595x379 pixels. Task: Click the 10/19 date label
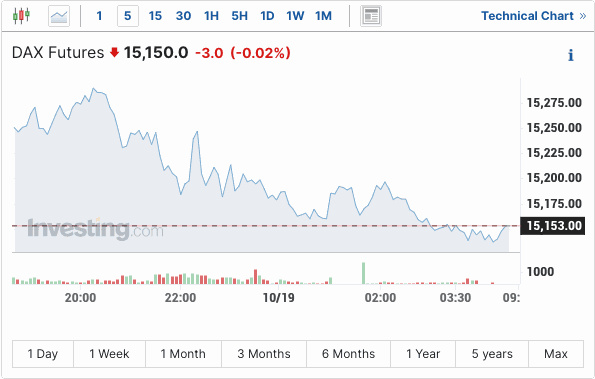coord(279,298)
